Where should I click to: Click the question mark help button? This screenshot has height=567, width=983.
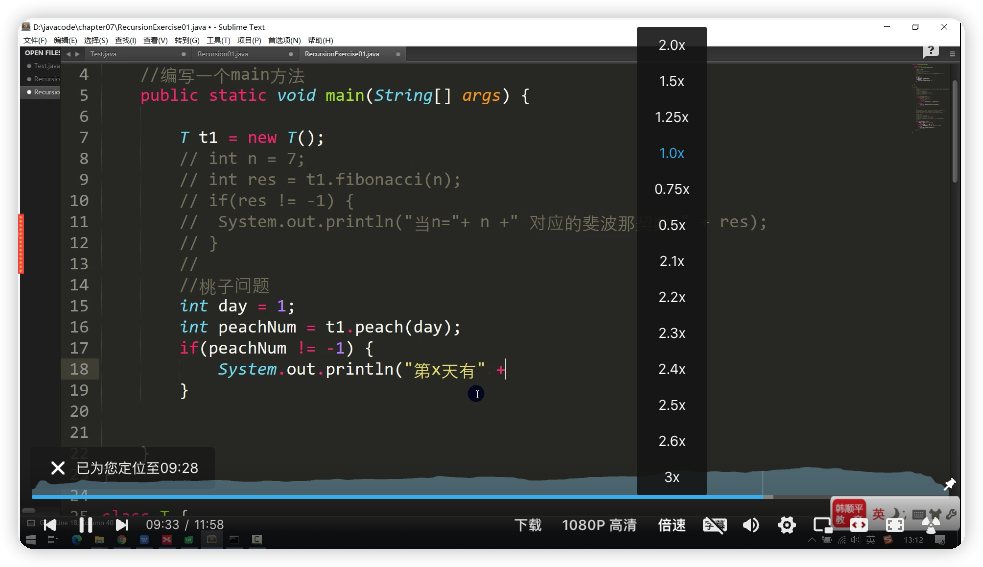point(931,50)
